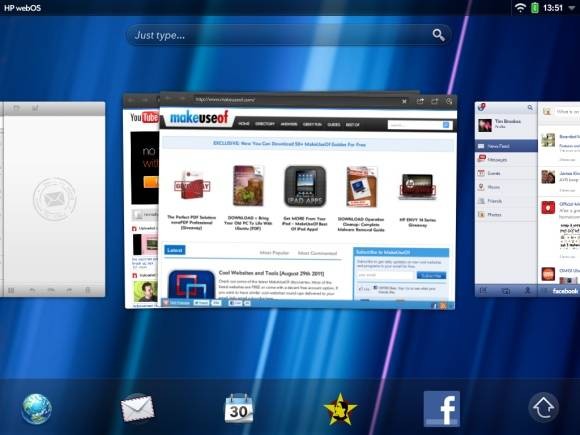Select Friends in Facebook sidebar
The height and width of the screenshot is (435, 580).
(x=506, y=200)
